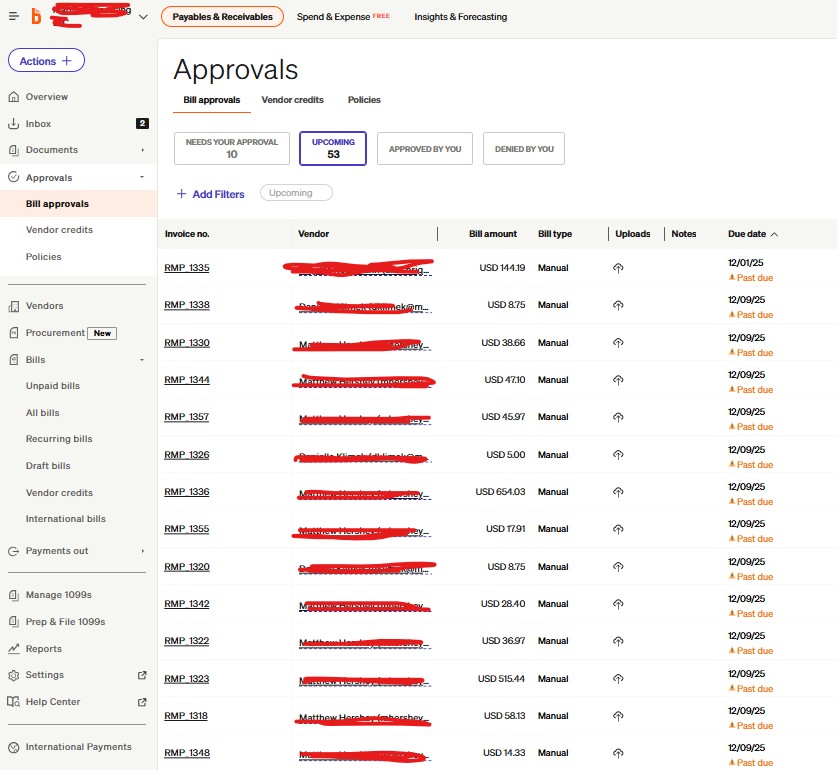The height and width of the screenshot is (770, 837).
Task: Click the Actions + button
Action: pyautogui.click(x=46, y=61)
